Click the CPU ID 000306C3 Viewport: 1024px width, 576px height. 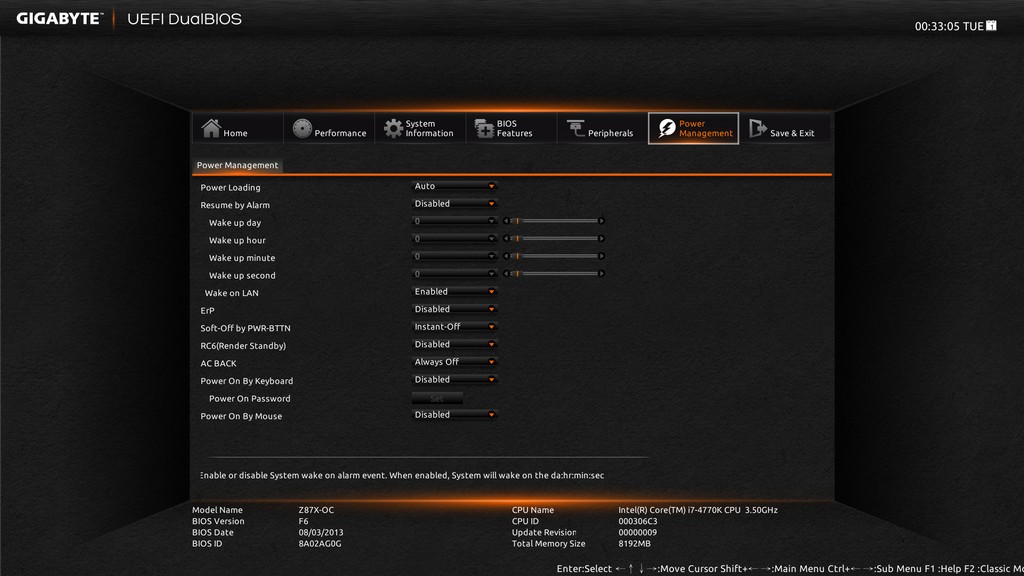[x=637, y=521]
